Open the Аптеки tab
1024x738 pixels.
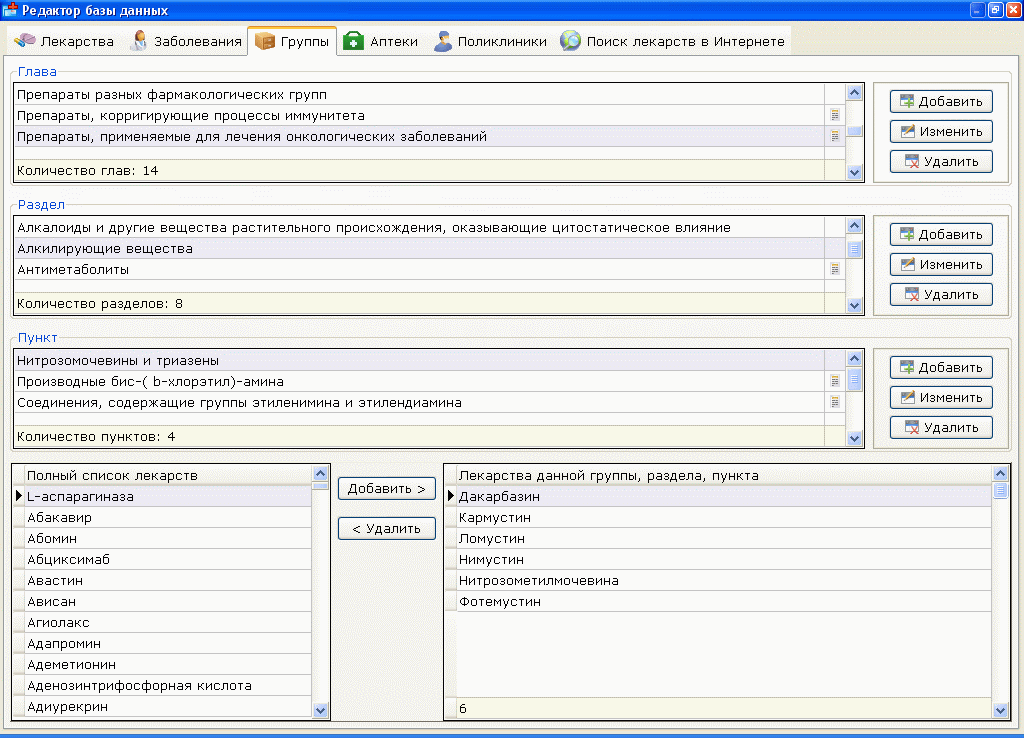point(381,41)
